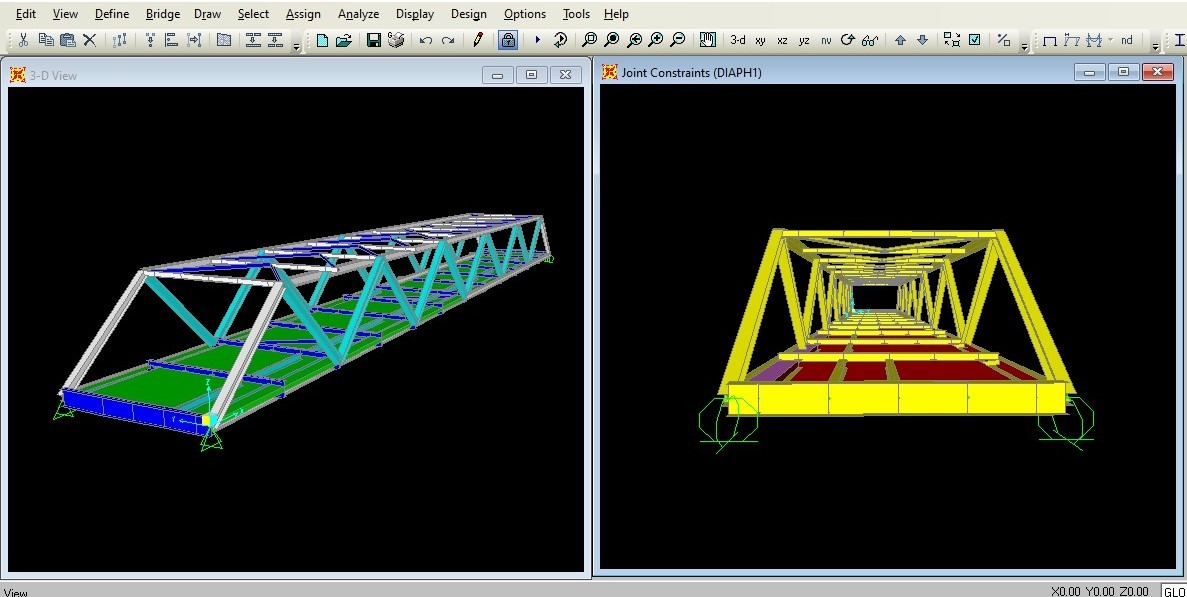Click the Save model floppy icon
The image size is (1187, 597).
(x=373, y=40)
